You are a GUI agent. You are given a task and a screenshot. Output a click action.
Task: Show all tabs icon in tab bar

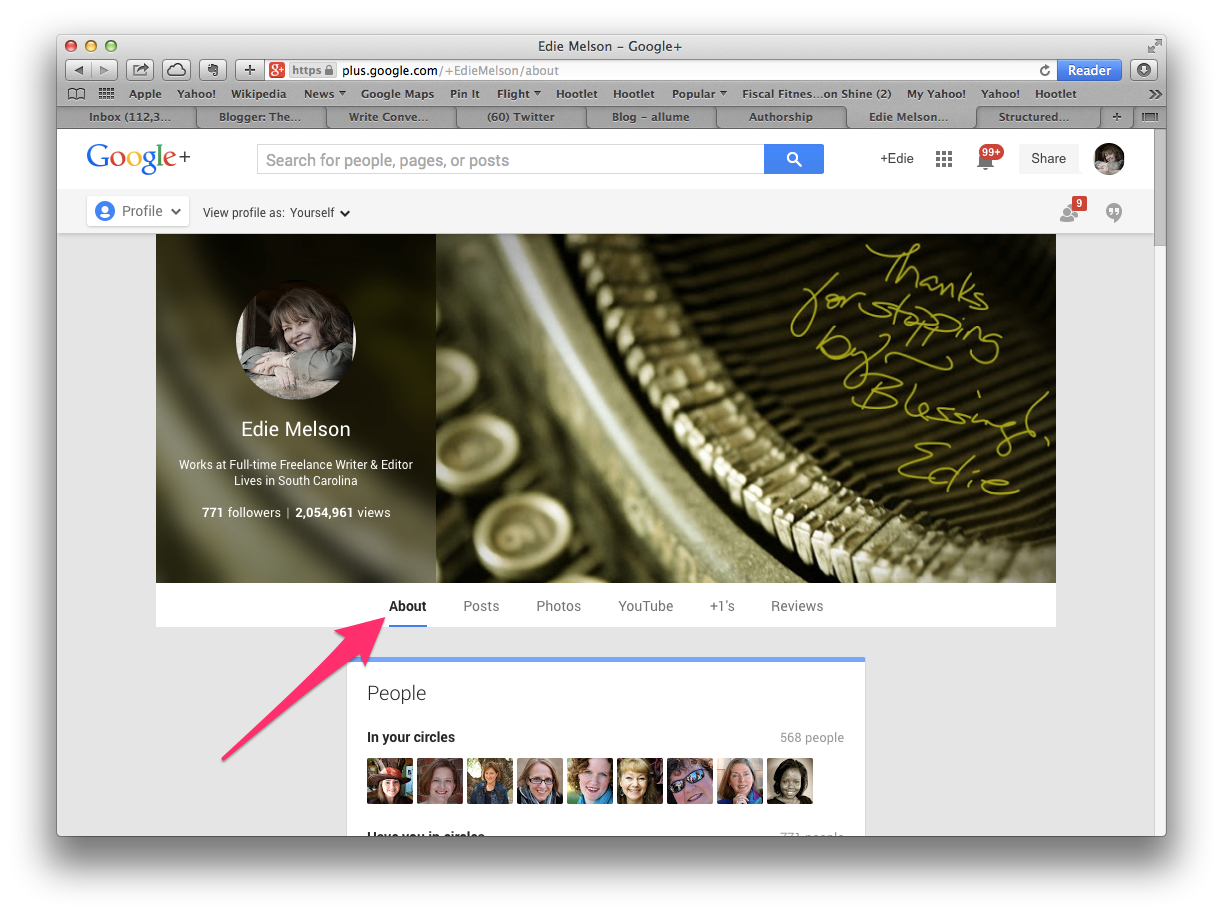(1149, 117)
